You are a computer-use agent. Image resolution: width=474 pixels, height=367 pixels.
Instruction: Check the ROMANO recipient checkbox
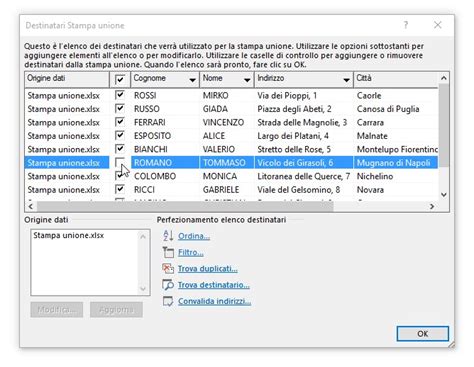pyautogui.click(x=120, y=162)
